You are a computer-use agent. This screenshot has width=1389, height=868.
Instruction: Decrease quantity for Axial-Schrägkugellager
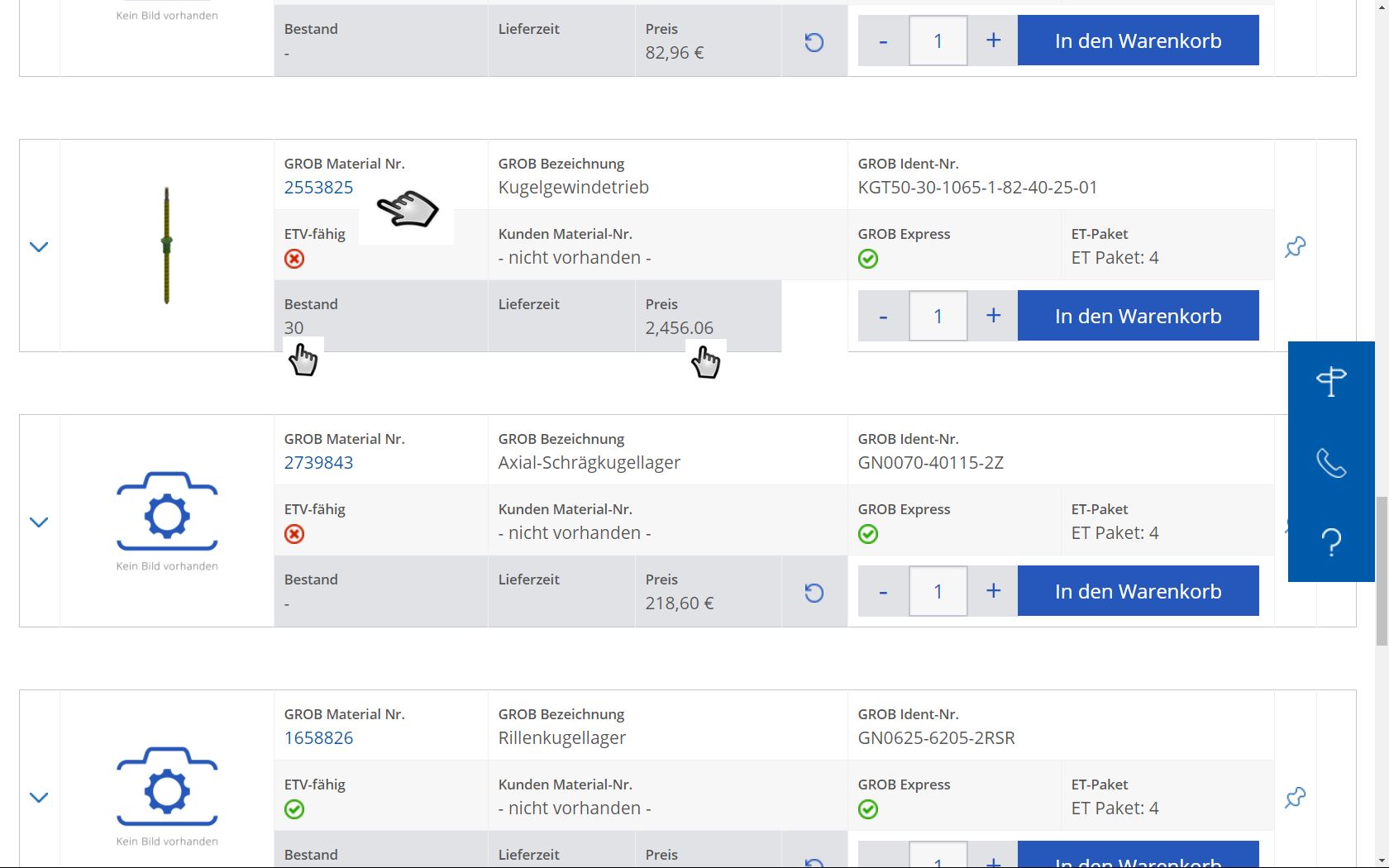[x=883, y=590]
